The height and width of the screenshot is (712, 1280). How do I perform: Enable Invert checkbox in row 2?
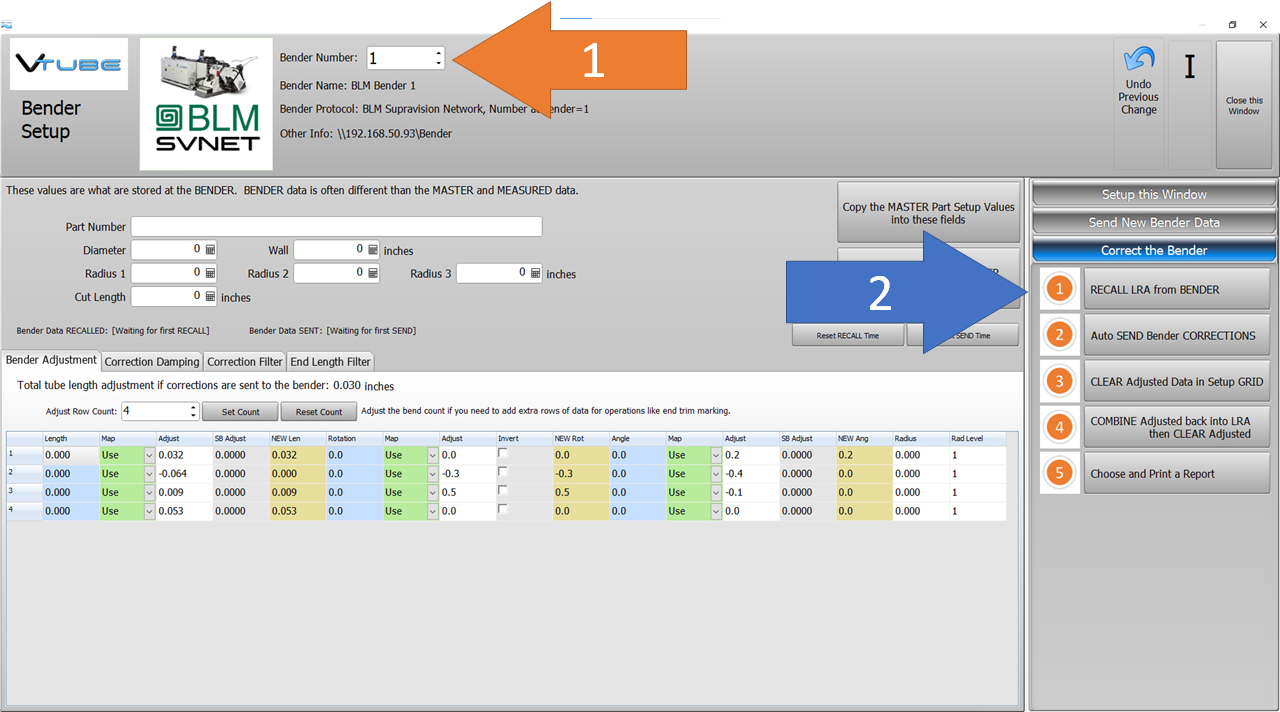click(503, 472)
